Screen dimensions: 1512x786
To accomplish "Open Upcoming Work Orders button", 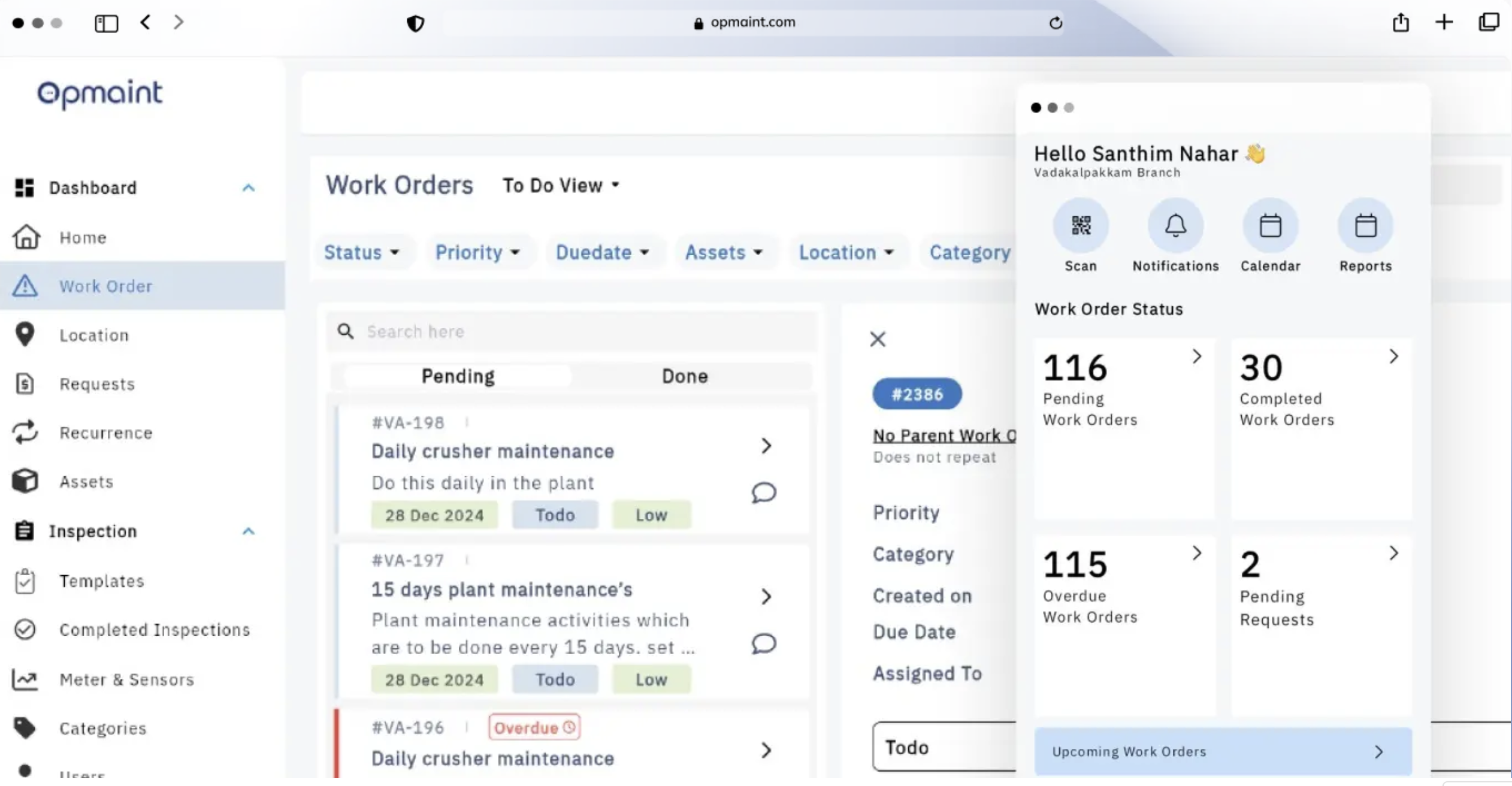I will click(x=1222, y=751).
